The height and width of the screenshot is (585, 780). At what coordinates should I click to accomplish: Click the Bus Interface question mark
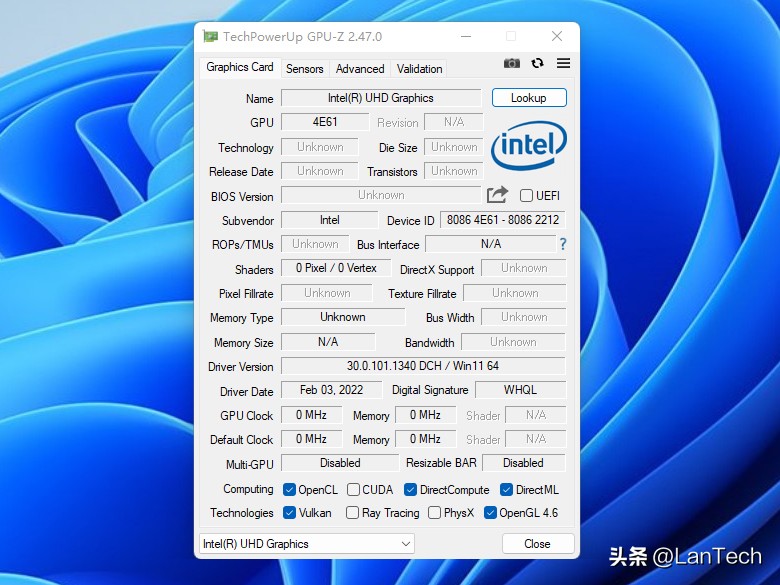[x=563, y=244]
